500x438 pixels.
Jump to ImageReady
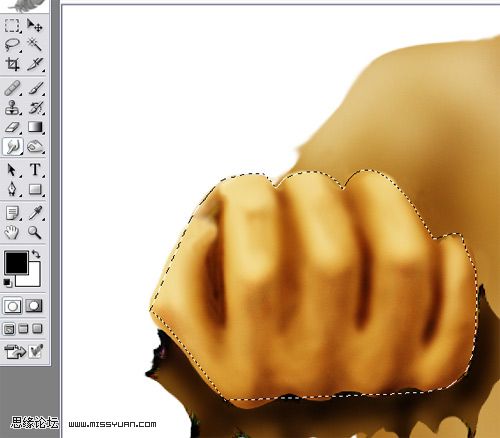15,351
